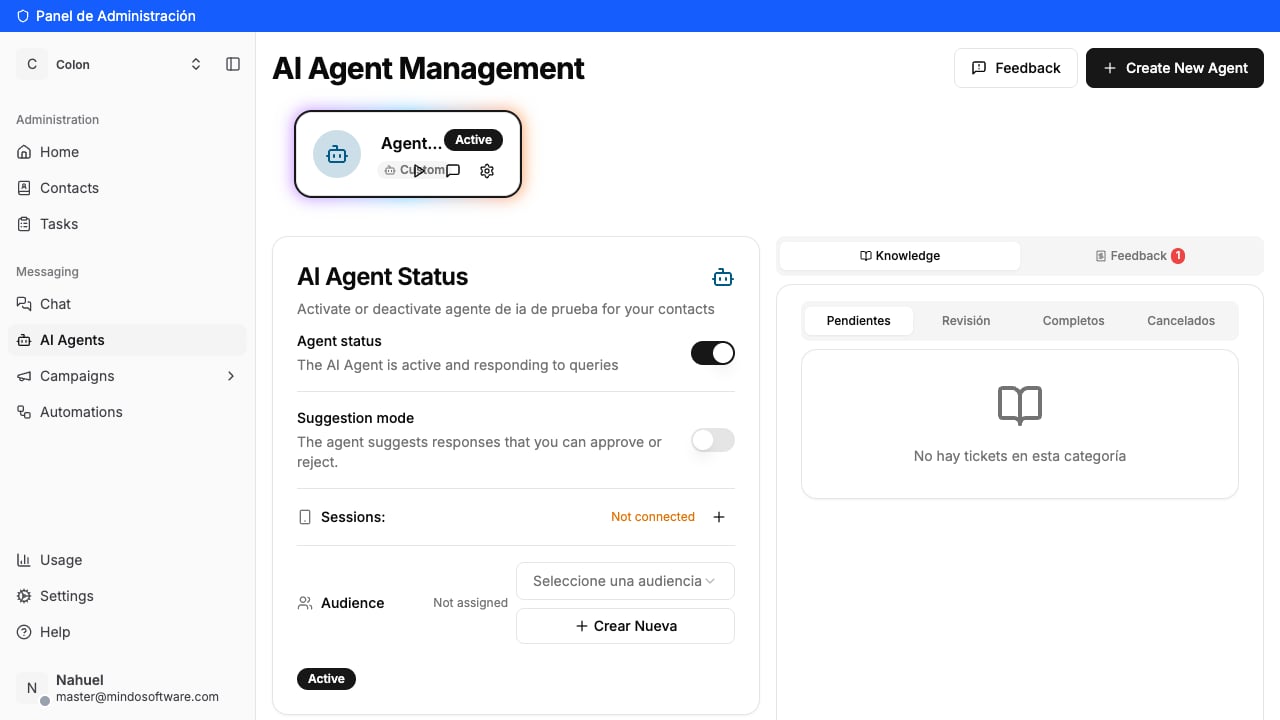The width and height of the screenshot is (1280, 720).
Task: Click the Feedback button in the header
Action: 1016,68
